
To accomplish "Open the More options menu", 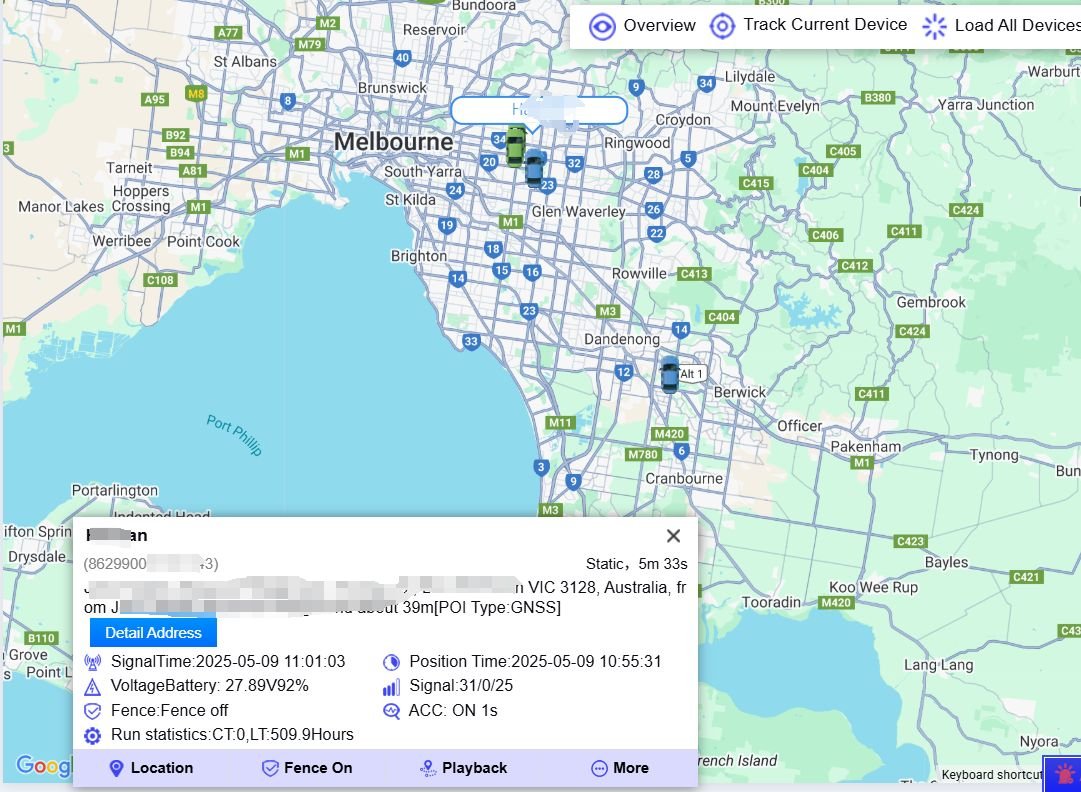I will point(620,768).
